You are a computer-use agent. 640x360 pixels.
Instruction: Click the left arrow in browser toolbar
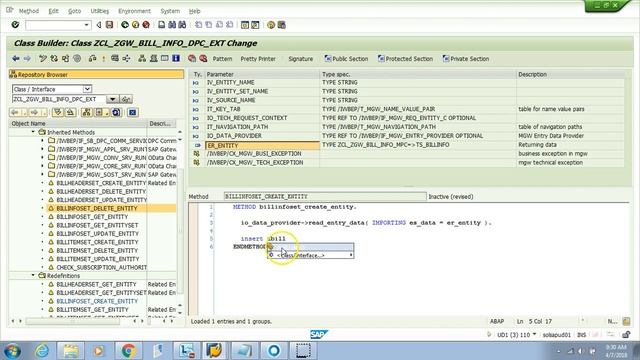coord(15,112)
